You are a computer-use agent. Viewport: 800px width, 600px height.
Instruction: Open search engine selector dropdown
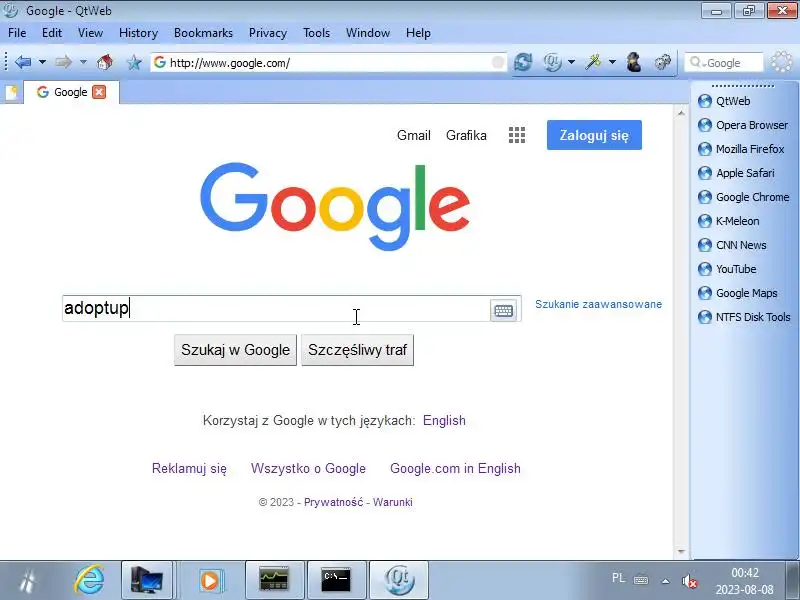tap(697, 63)
